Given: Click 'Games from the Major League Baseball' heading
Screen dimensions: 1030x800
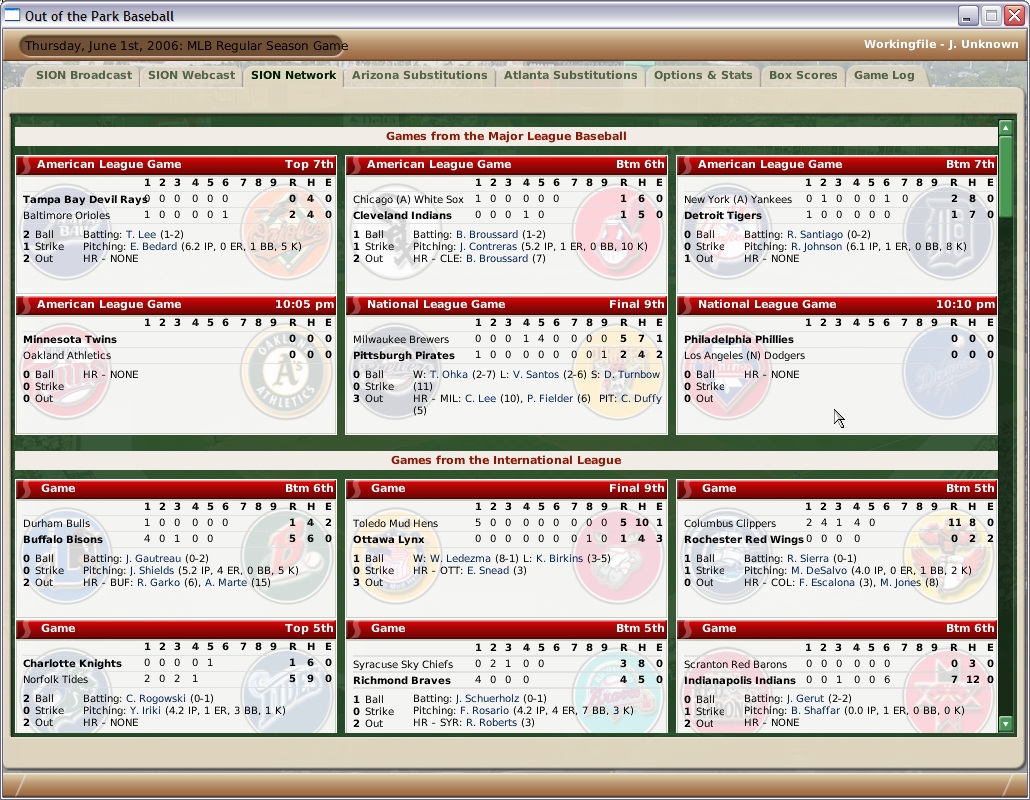Looking at the screenshot, I should click(x=506, y=136).
